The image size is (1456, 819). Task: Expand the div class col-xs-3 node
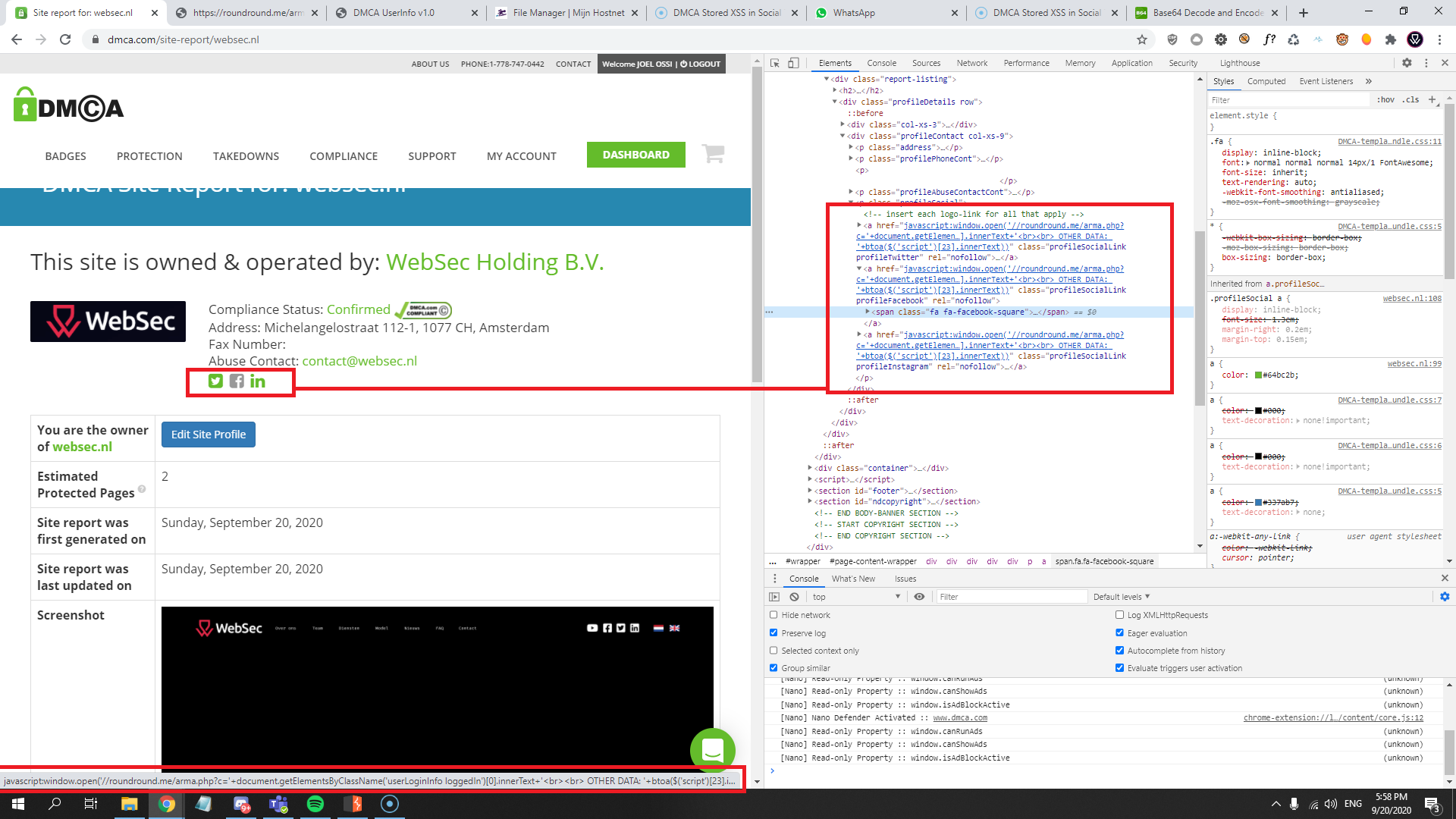843,124
